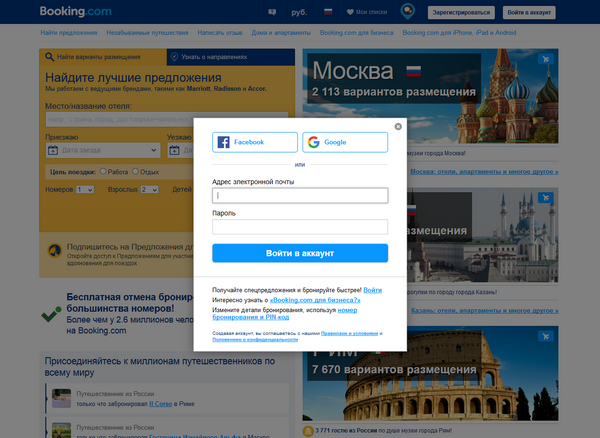
Task: Click the Google G logo icon
Action: (x=314, y=142)
